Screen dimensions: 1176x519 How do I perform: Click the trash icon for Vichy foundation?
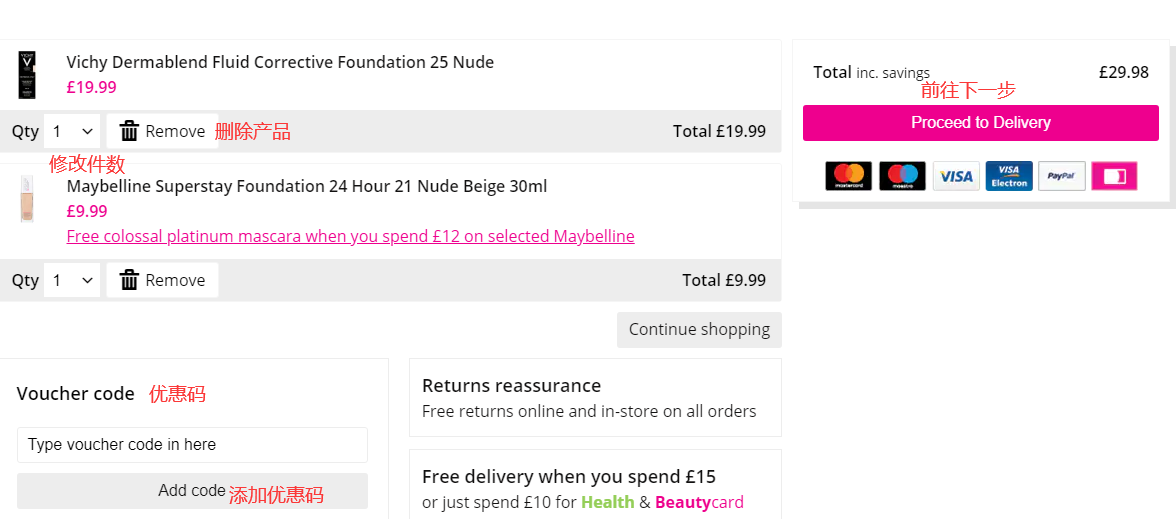pos(129,131)
